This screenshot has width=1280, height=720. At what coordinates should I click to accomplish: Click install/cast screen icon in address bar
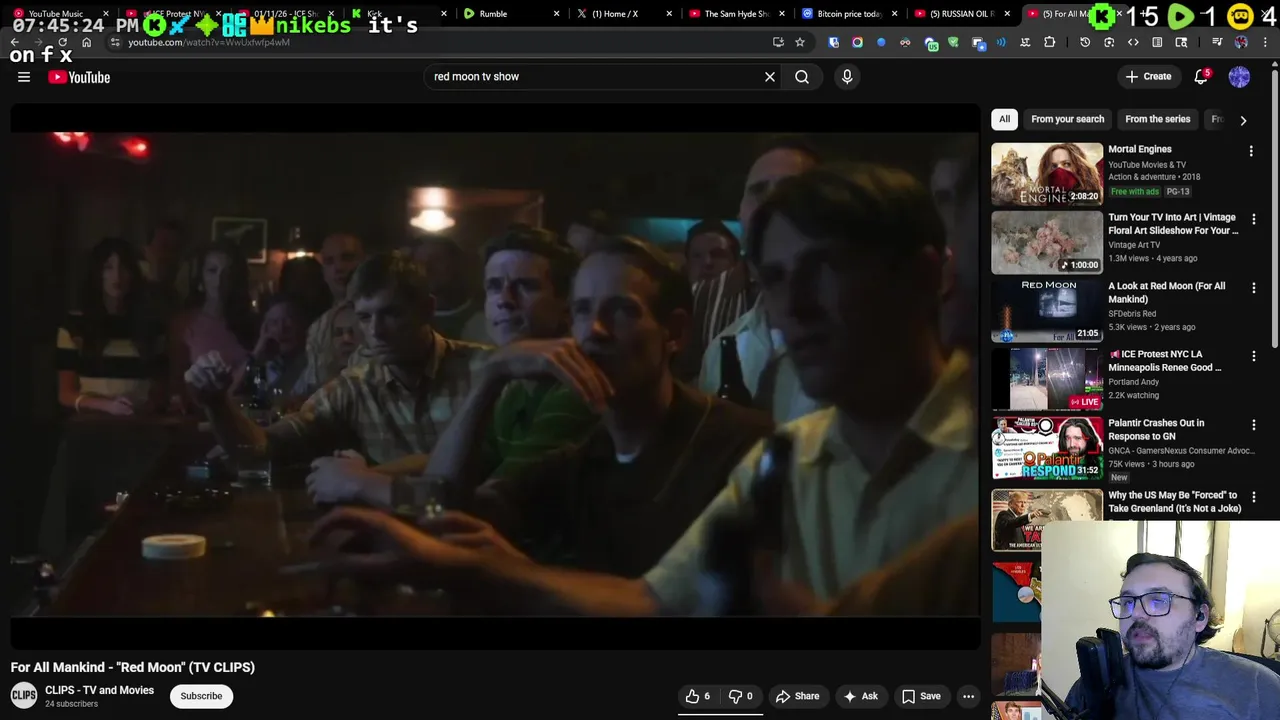pos(778,42)
